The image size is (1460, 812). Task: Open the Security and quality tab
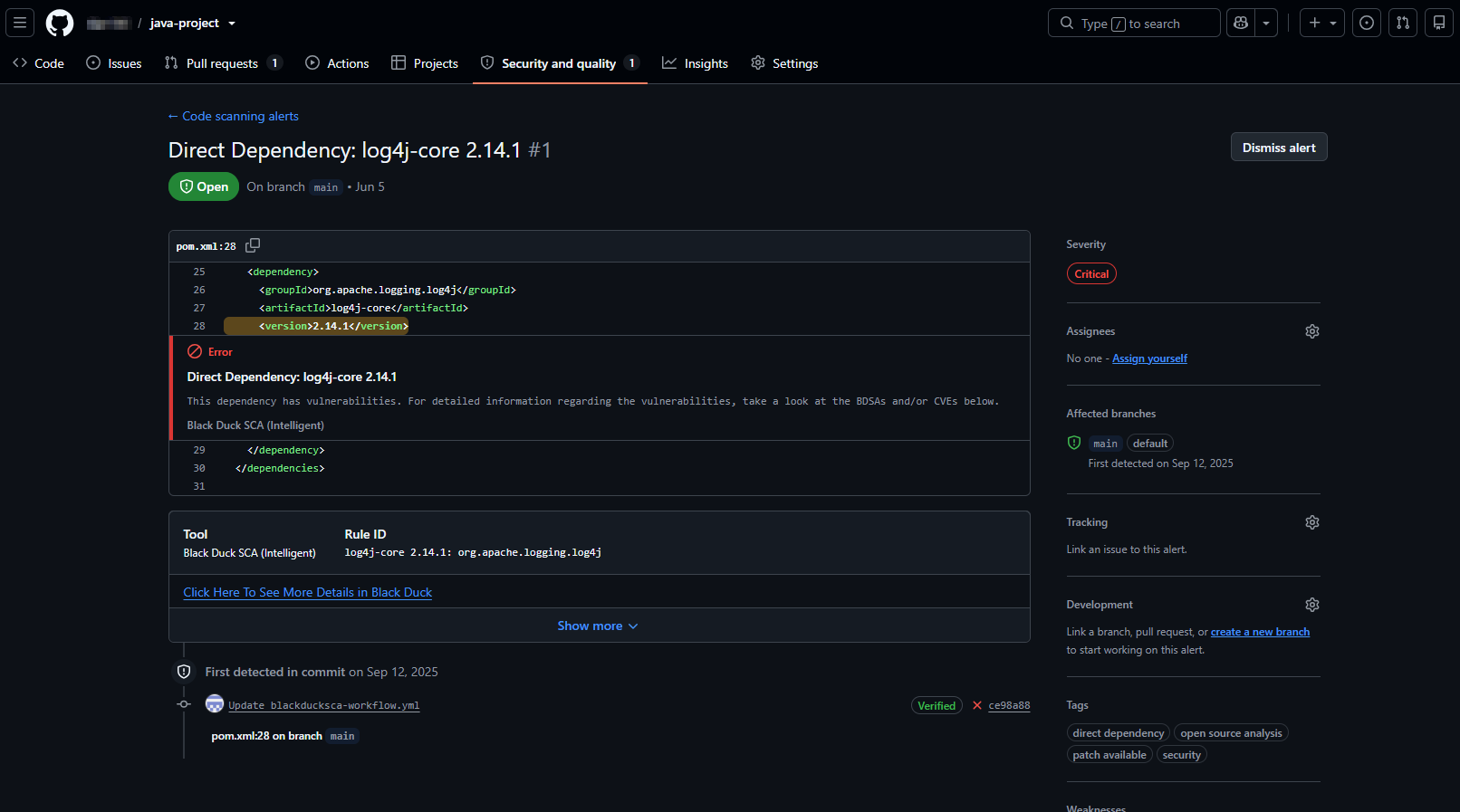(x=560, y=63)
